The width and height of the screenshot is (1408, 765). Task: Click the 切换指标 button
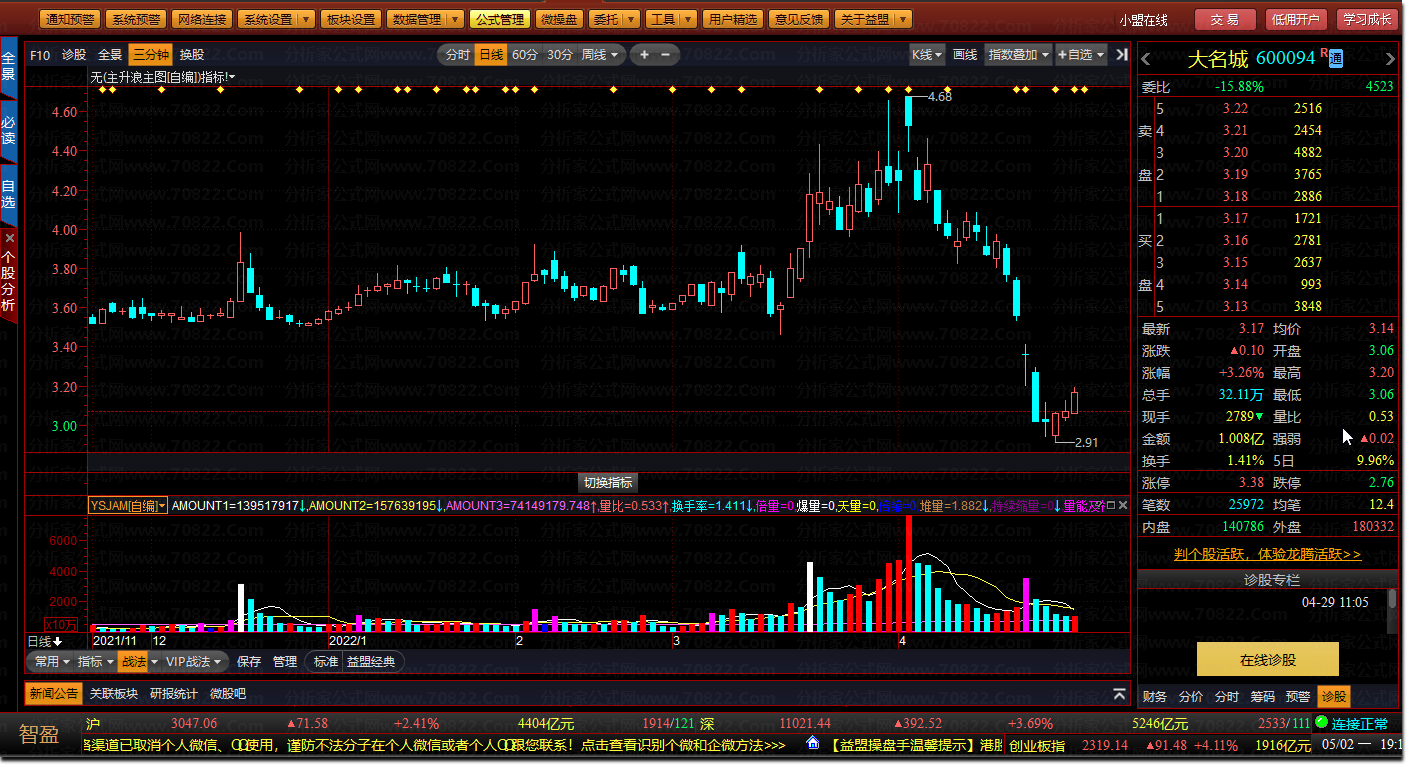(608, 483)
